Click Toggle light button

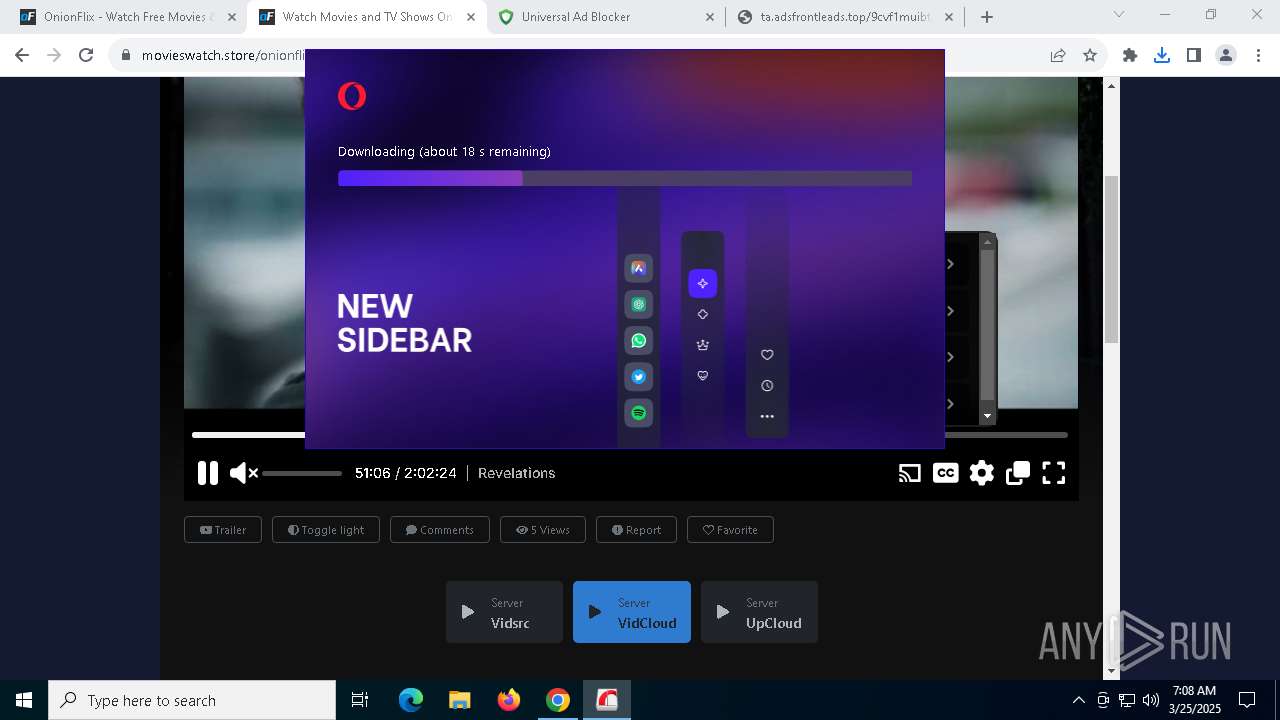click(326, 530)
